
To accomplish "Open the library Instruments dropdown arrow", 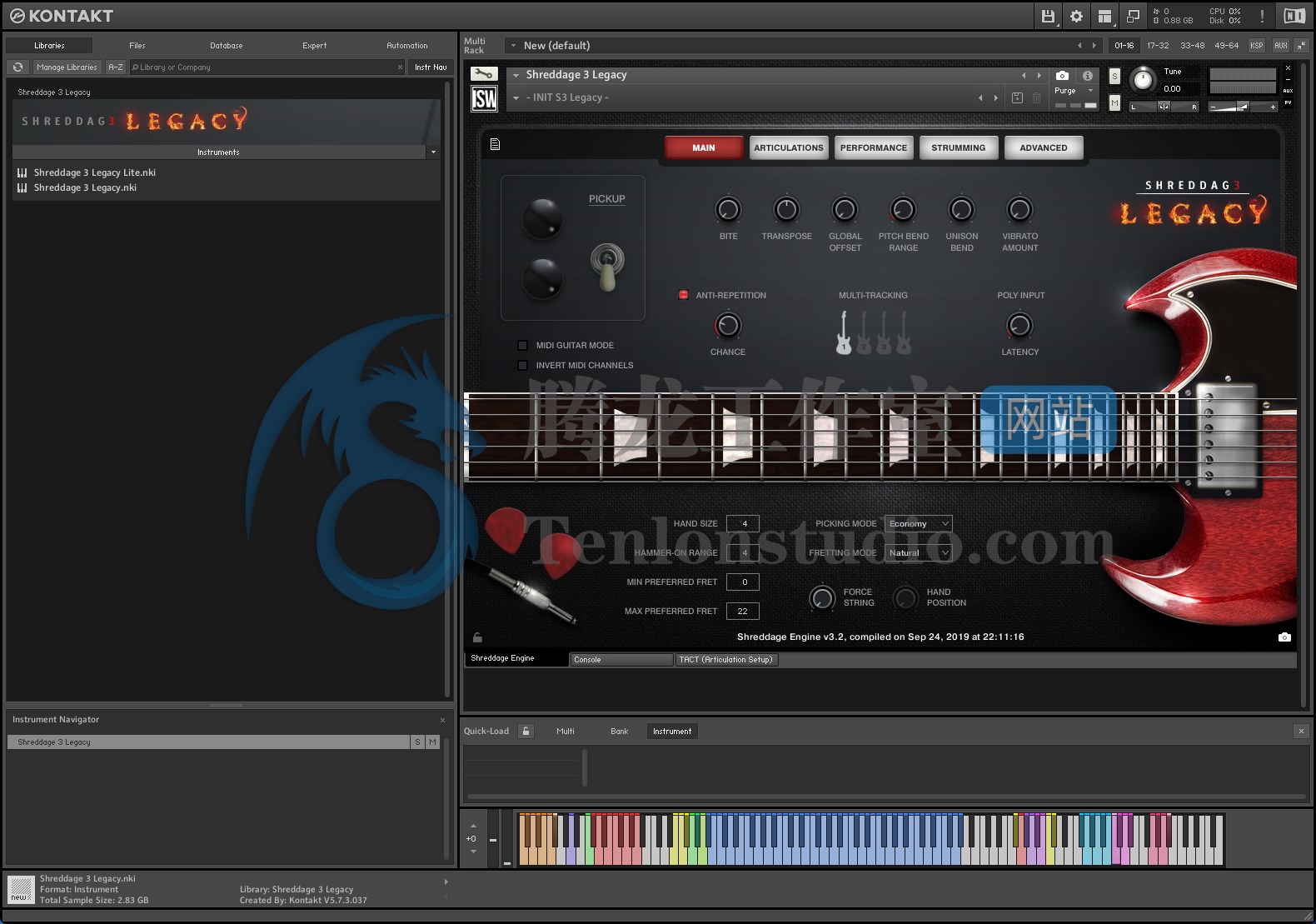I will coord(433,152).
